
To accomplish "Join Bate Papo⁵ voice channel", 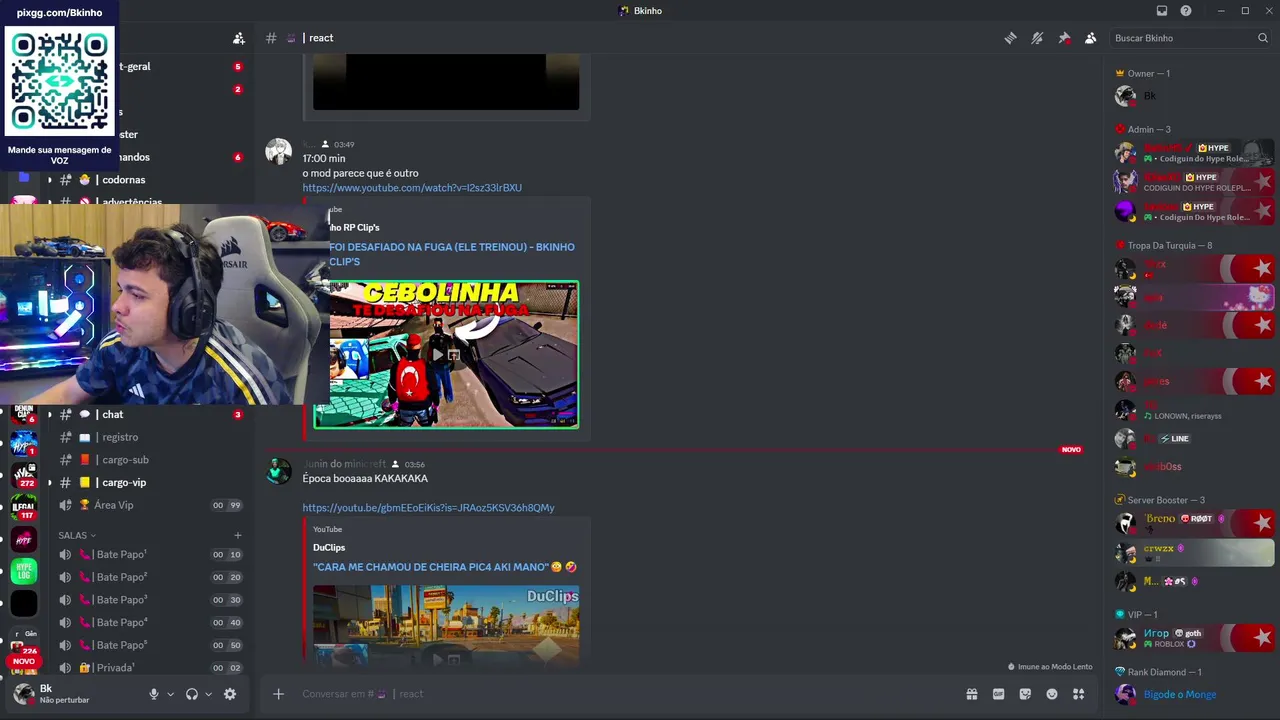I will pyautogui.click(x=150, y=645).
